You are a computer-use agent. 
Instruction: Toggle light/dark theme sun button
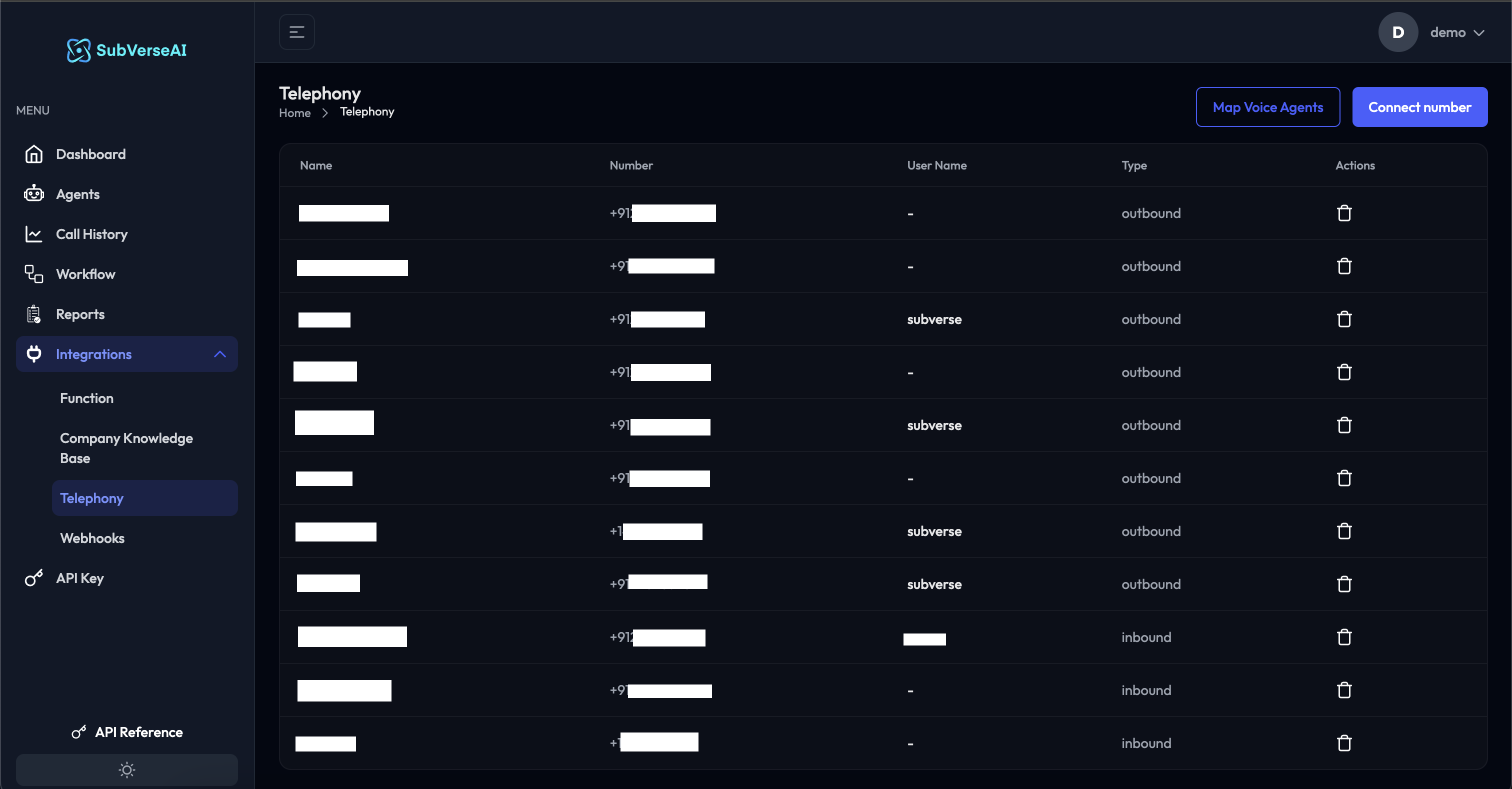pyautogui.click(x=127, y=769)
